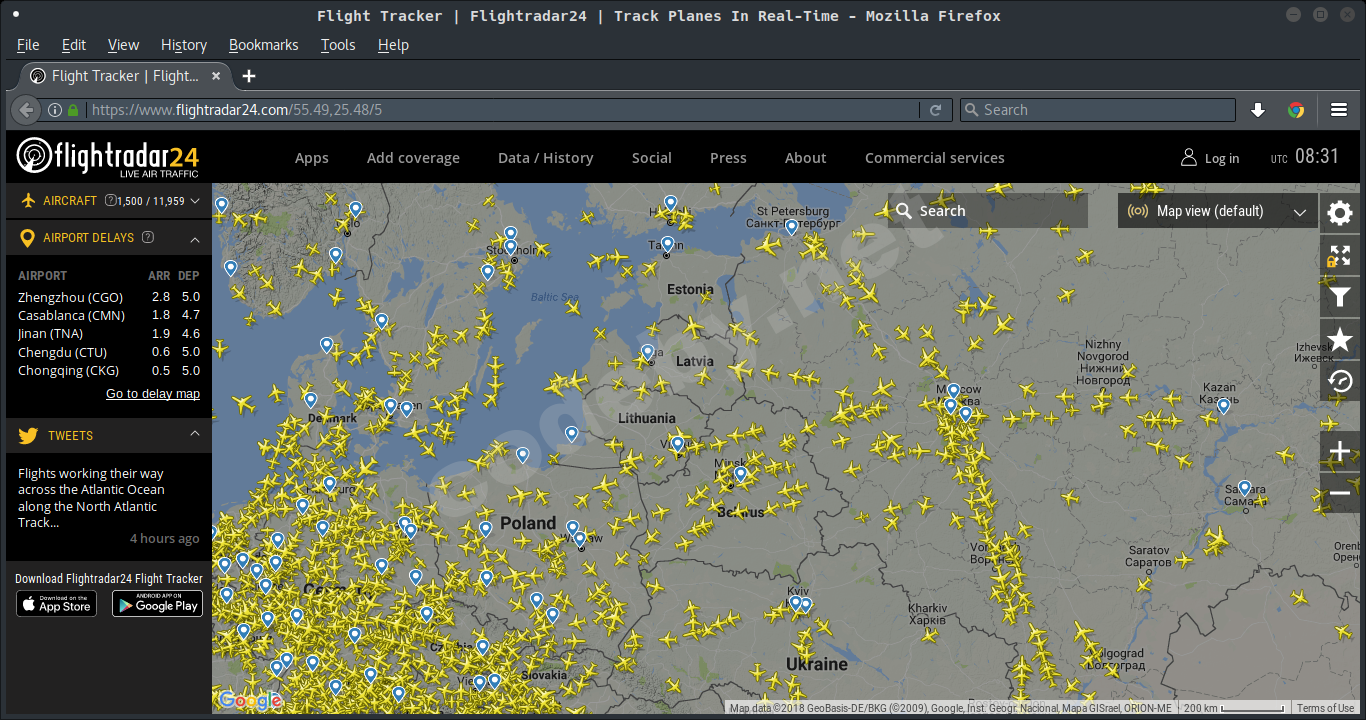The width and height of the screenshot is (1366, 720).
Task: Open bookmarks star in map toolbar
Action: (1340, 340)
